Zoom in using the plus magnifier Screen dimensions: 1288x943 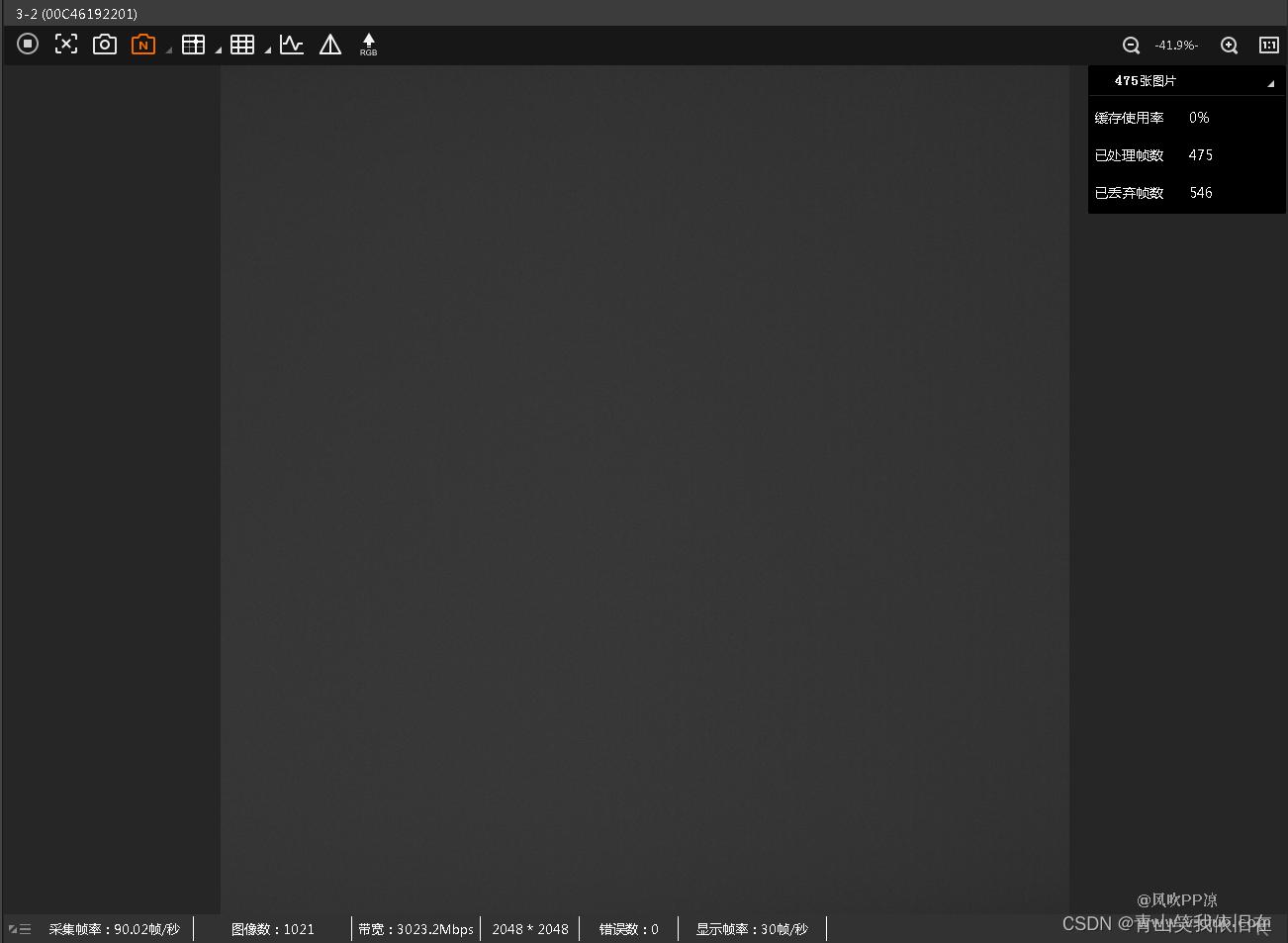tap(1229, 46)
